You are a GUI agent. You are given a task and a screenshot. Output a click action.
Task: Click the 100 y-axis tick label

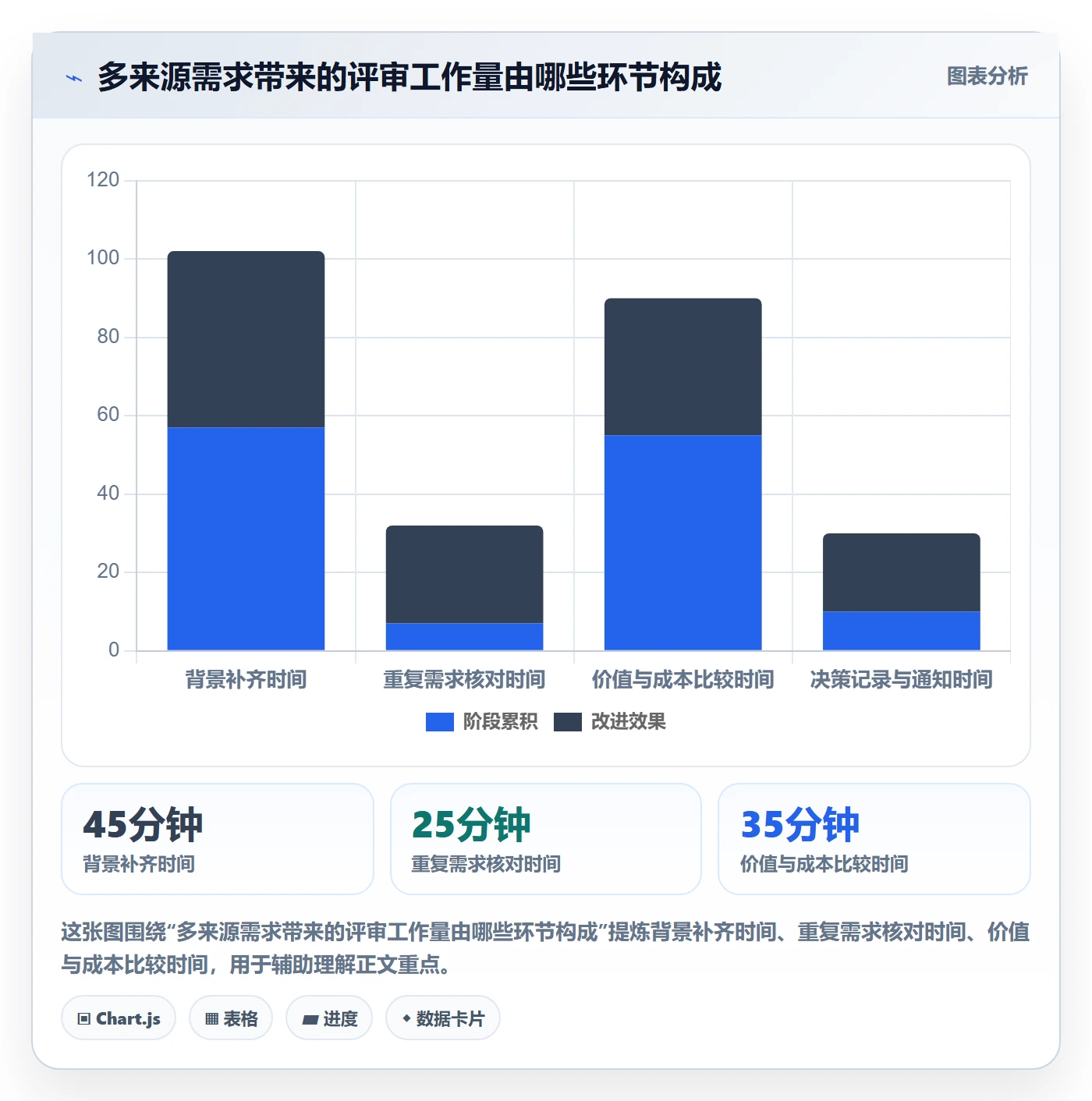pos(103,258)
